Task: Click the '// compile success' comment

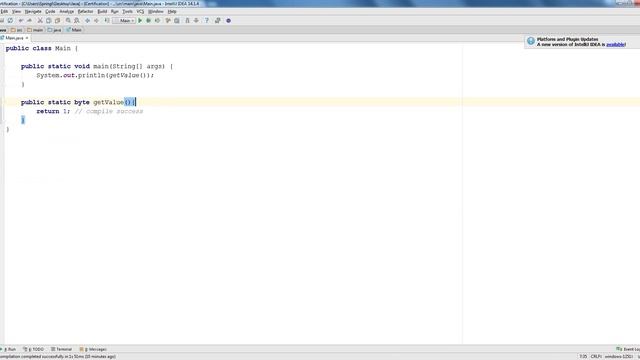Action: point(109,111)
